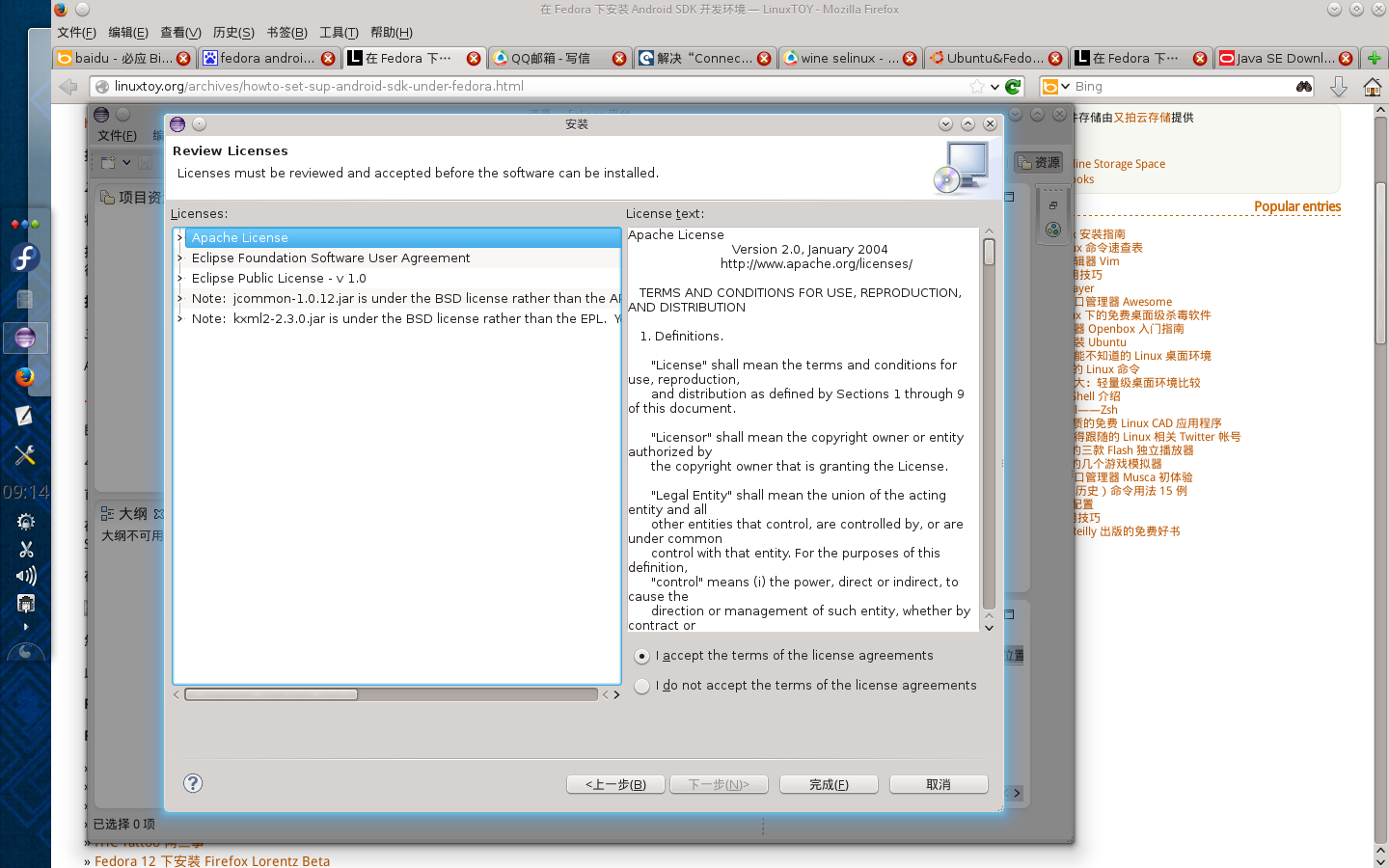
Task: Expand the hidden dock tray items arrow
Action: [26, 627]
